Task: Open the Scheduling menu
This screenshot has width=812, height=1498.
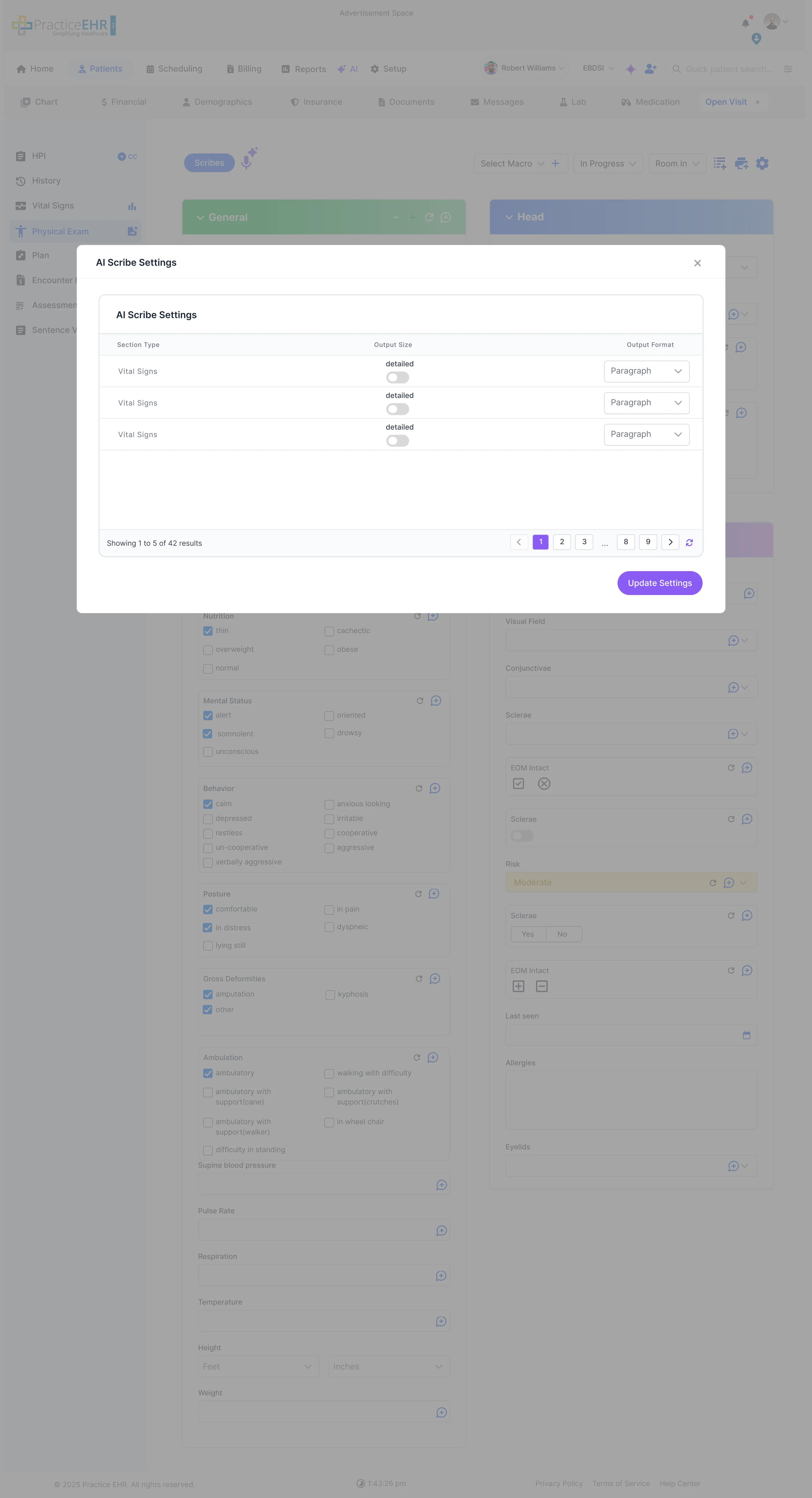Action: (x=174, y=69)
